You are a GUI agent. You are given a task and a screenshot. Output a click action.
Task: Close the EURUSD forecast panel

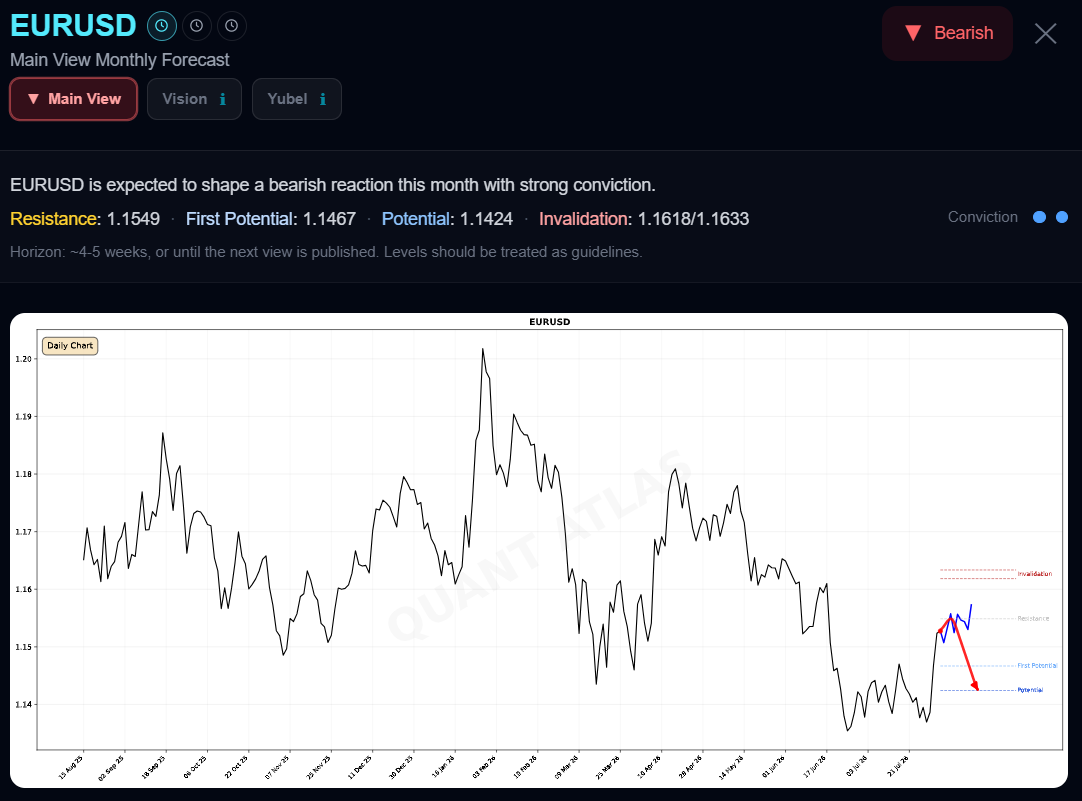click(x=1045, y=33)
